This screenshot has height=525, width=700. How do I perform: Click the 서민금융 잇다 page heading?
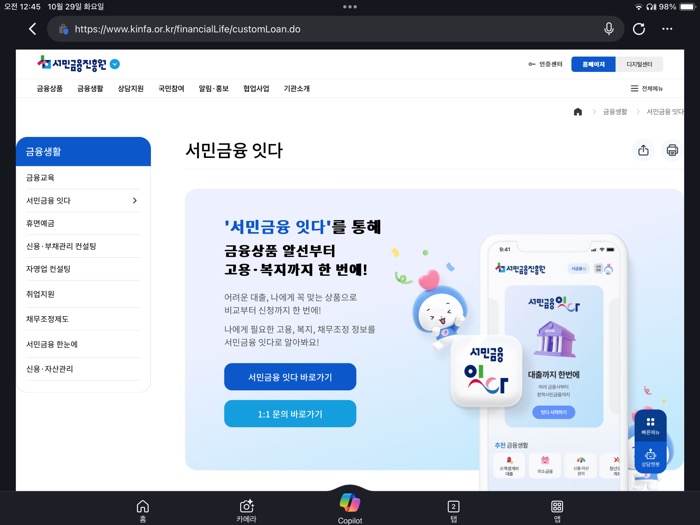(x=234, y=150)
